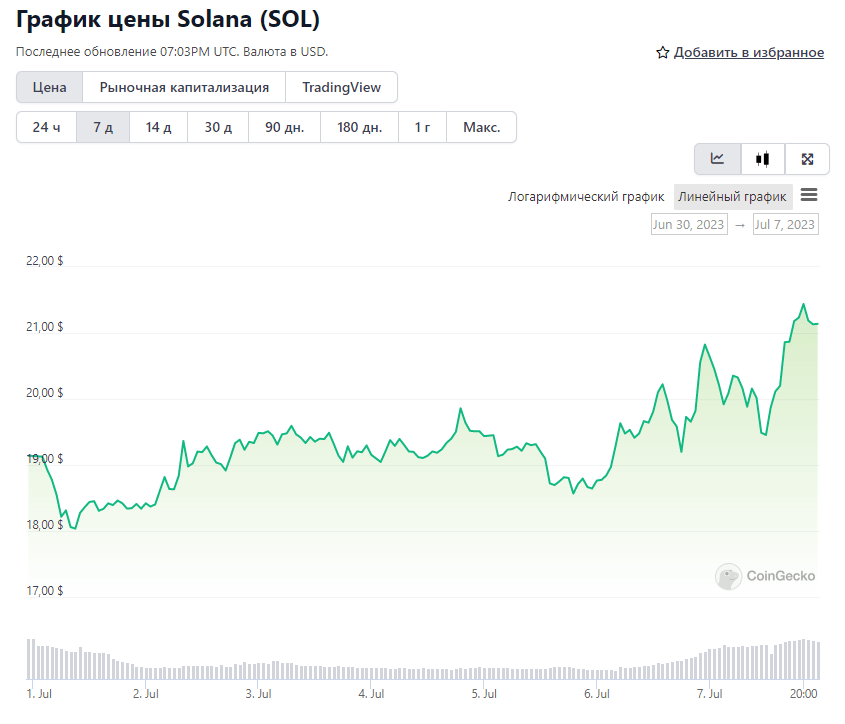Switch to the candlestick chart icon
Image resolution: width=845 pixels, height=724 pixels.
[x=763, y=159]
